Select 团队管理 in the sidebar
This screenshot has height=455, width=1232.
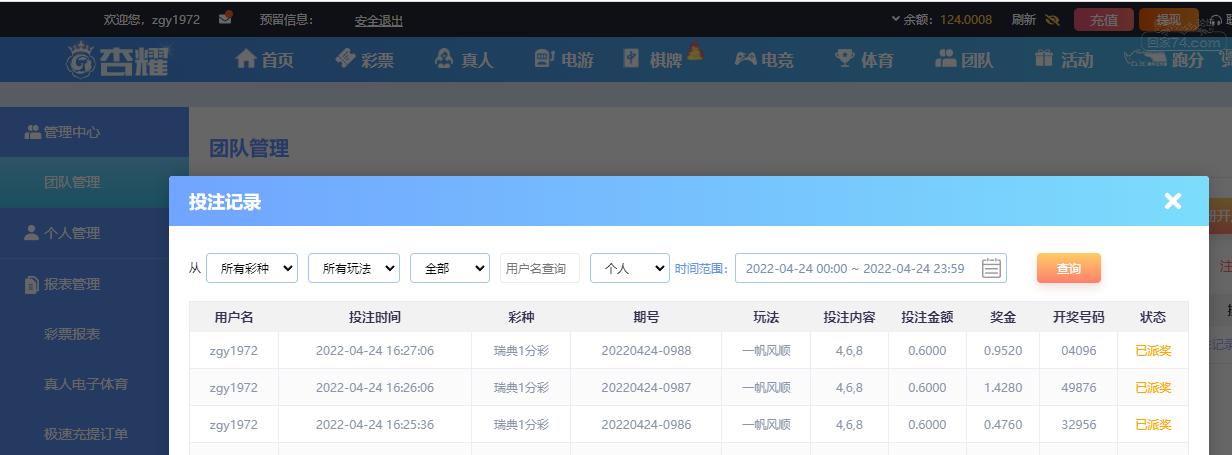click(94, 182)
